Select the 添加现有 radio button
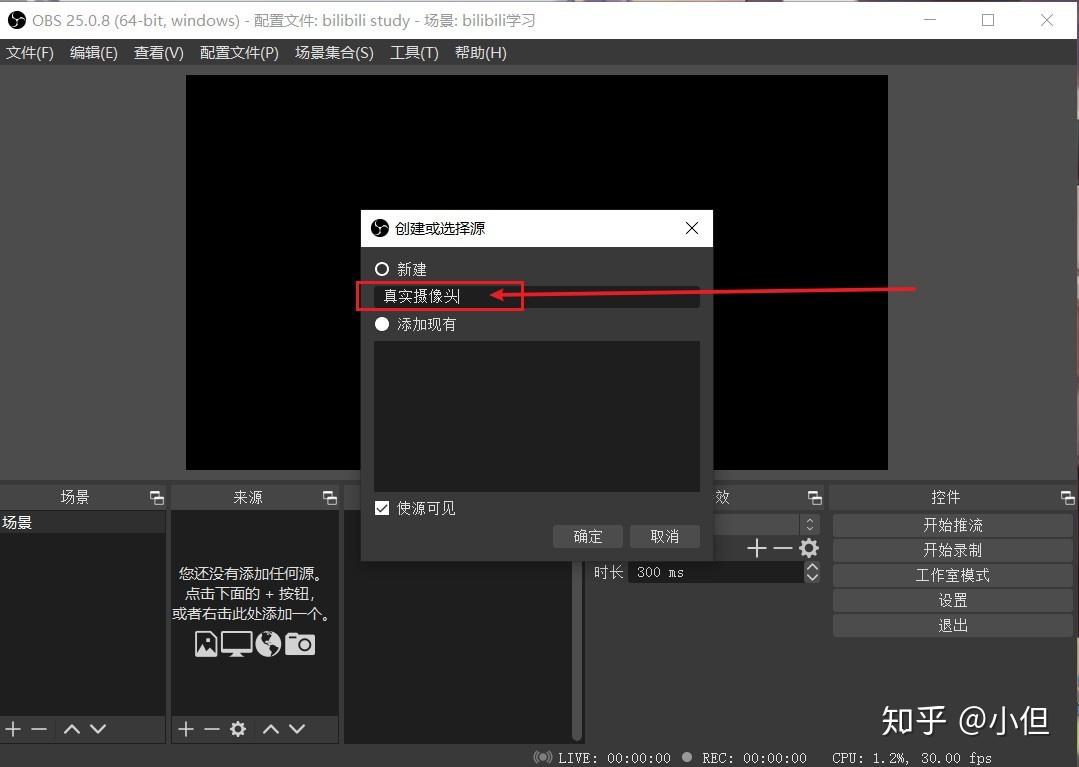Screen dimensions: 1079x767 (381, 323)
